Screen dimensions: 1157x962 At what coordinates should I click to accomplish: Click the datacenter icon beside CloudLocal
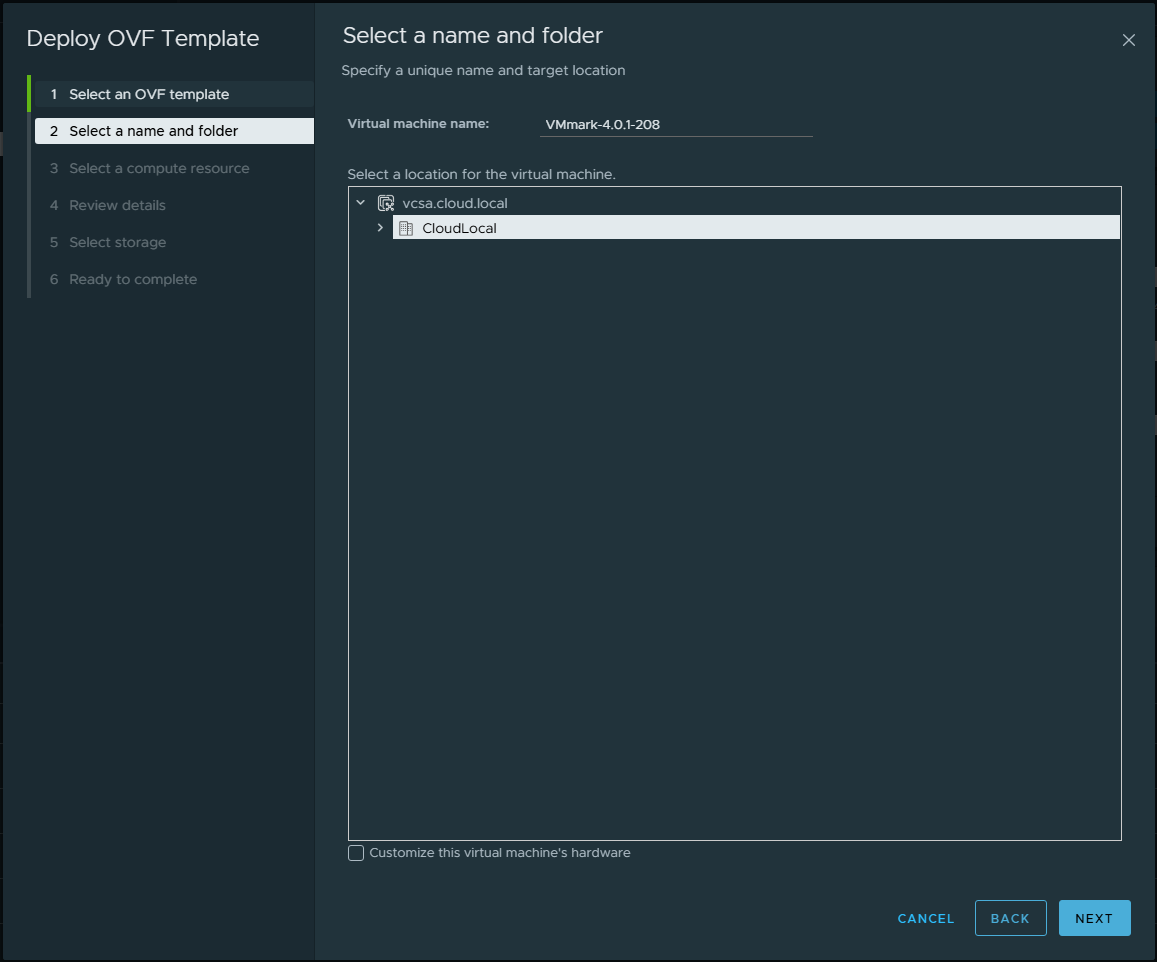click(406, 228)
